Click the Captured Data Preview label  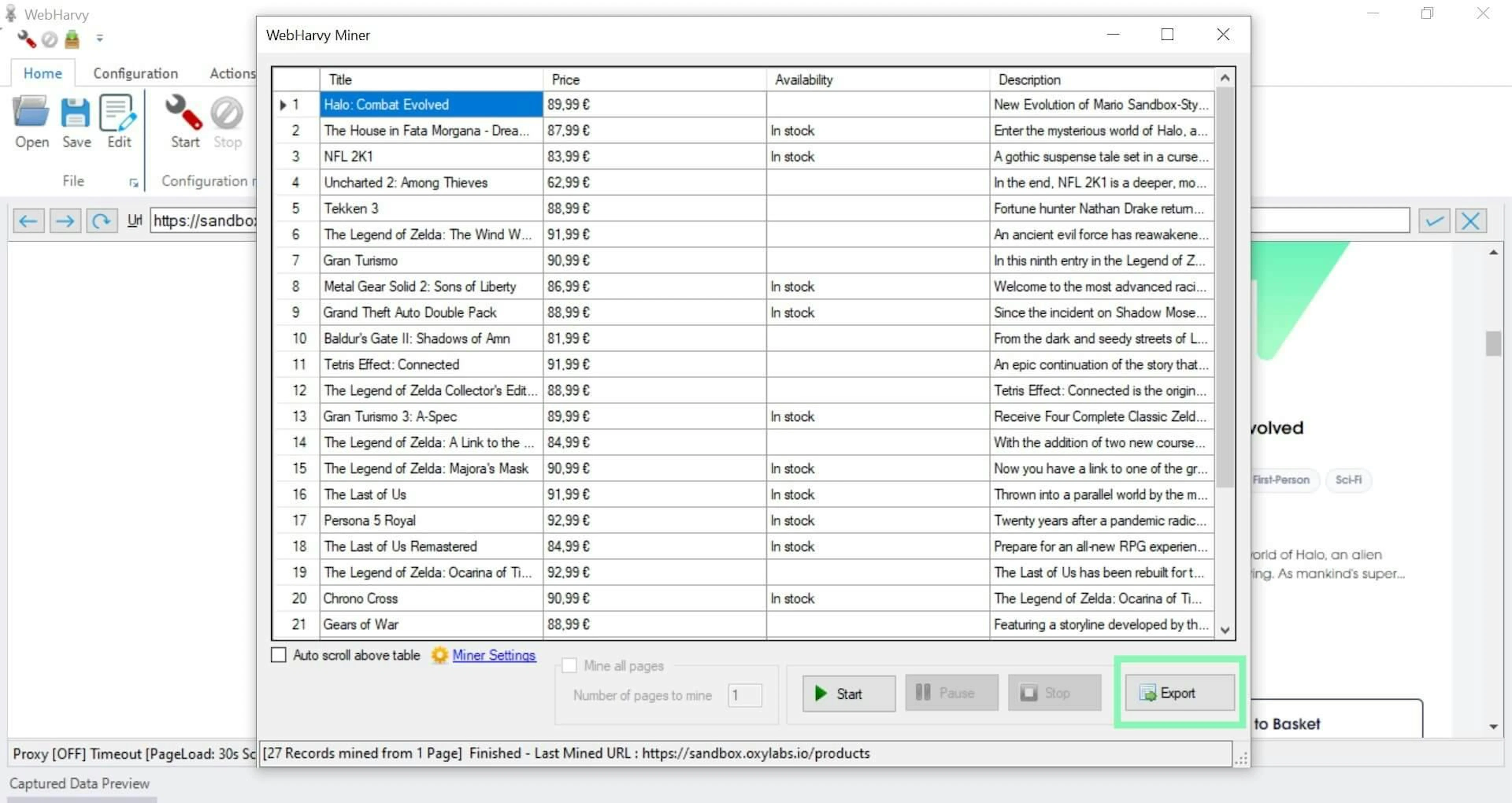(x=79, y=784)
